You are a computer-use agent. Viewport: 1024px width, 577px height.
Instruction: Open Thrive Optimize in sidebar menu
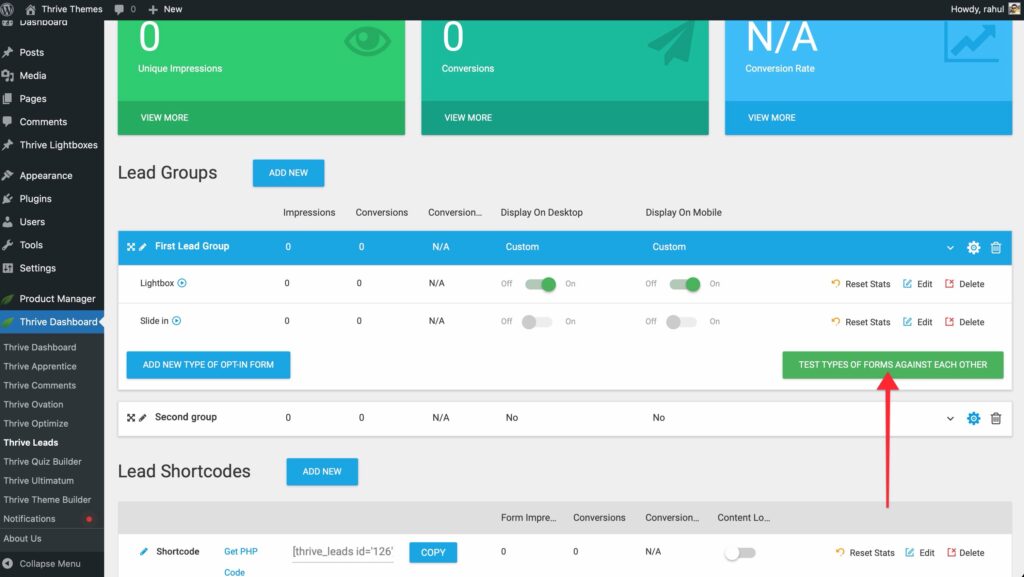click(x=35, y=423)
